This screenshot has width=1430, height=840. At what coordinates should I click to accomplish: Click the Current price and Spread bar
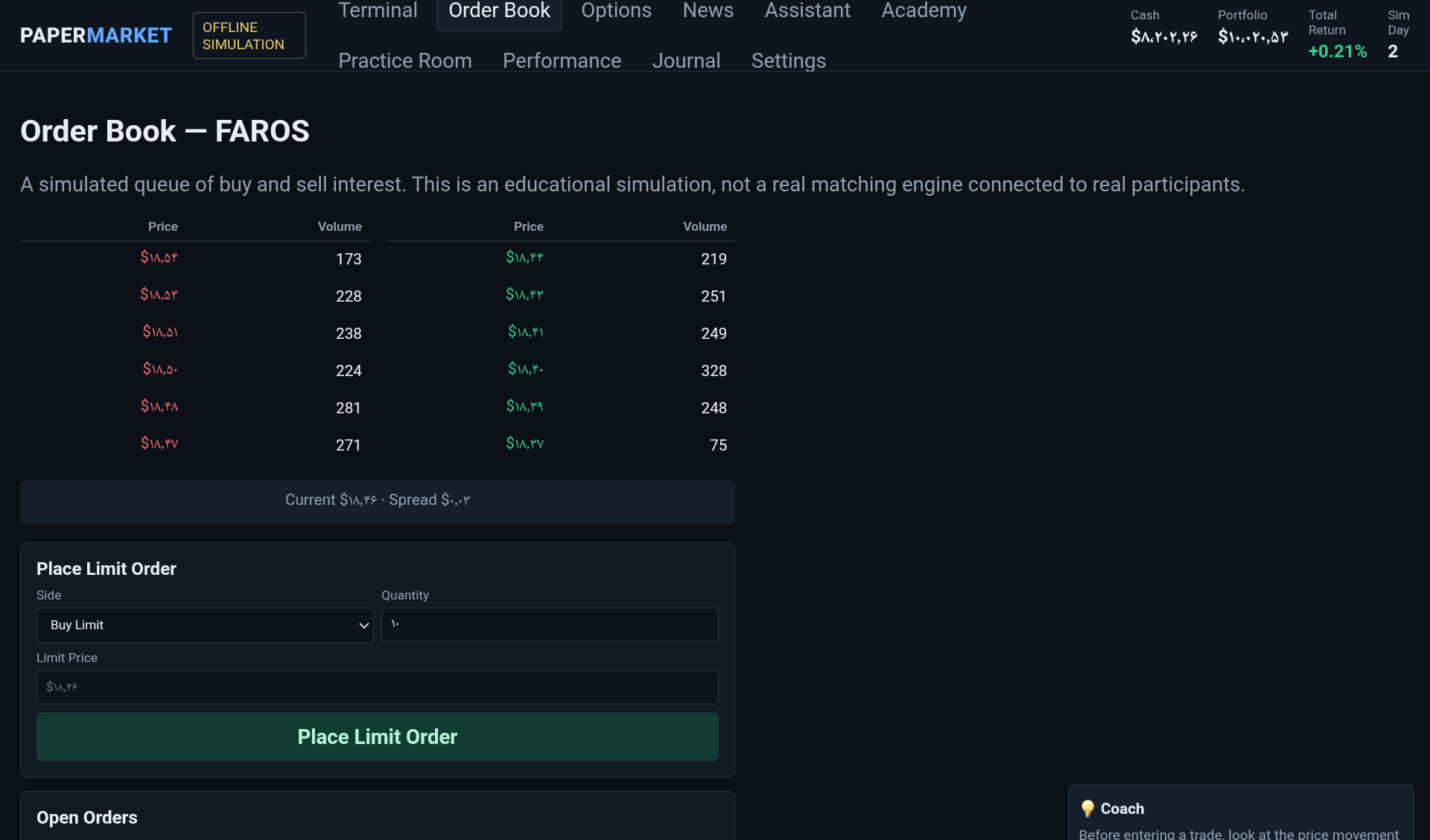(x=378, y=502)
